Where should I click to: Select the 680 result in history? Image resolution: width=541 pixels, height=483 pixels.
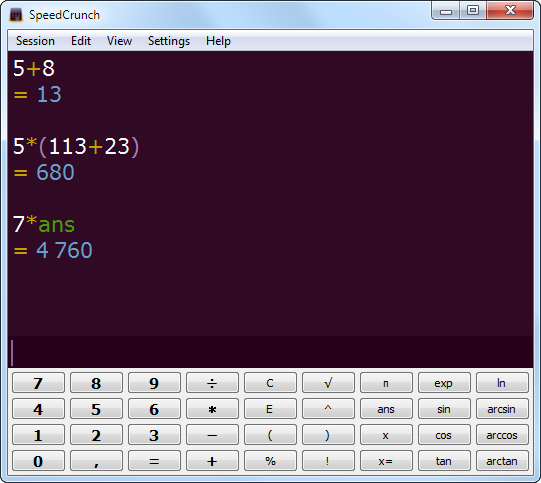(55, 172)
